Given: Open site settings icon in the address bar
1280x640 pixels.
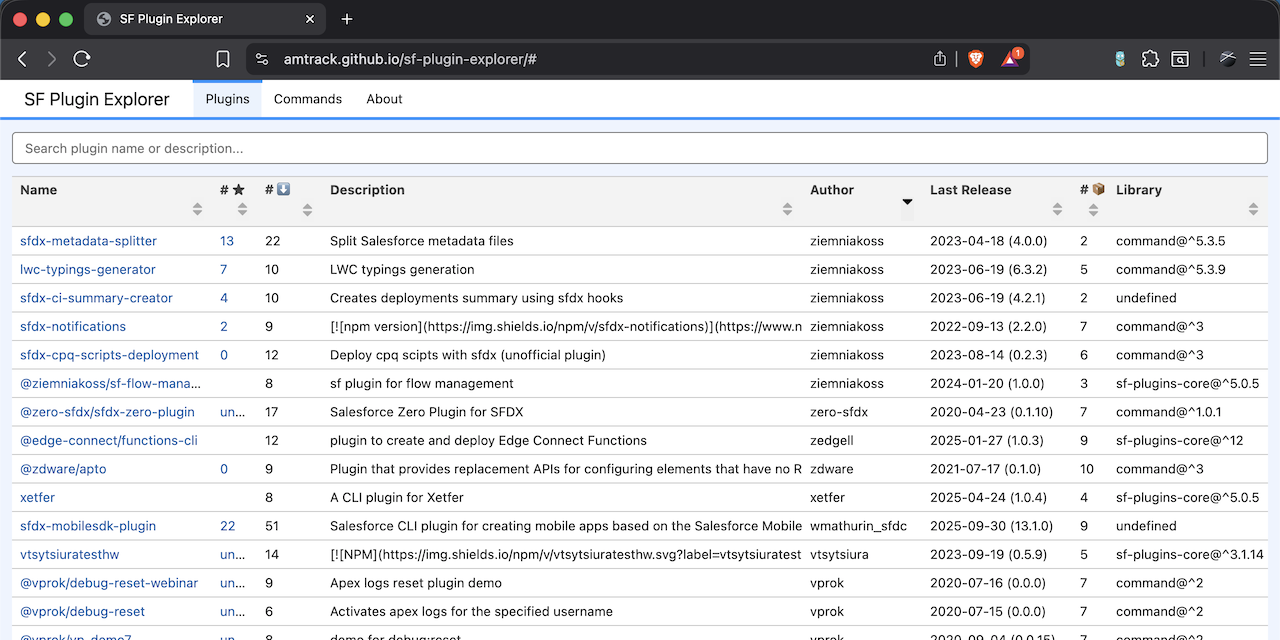Looking at the screenshot, I should click(x=262, y=59).
